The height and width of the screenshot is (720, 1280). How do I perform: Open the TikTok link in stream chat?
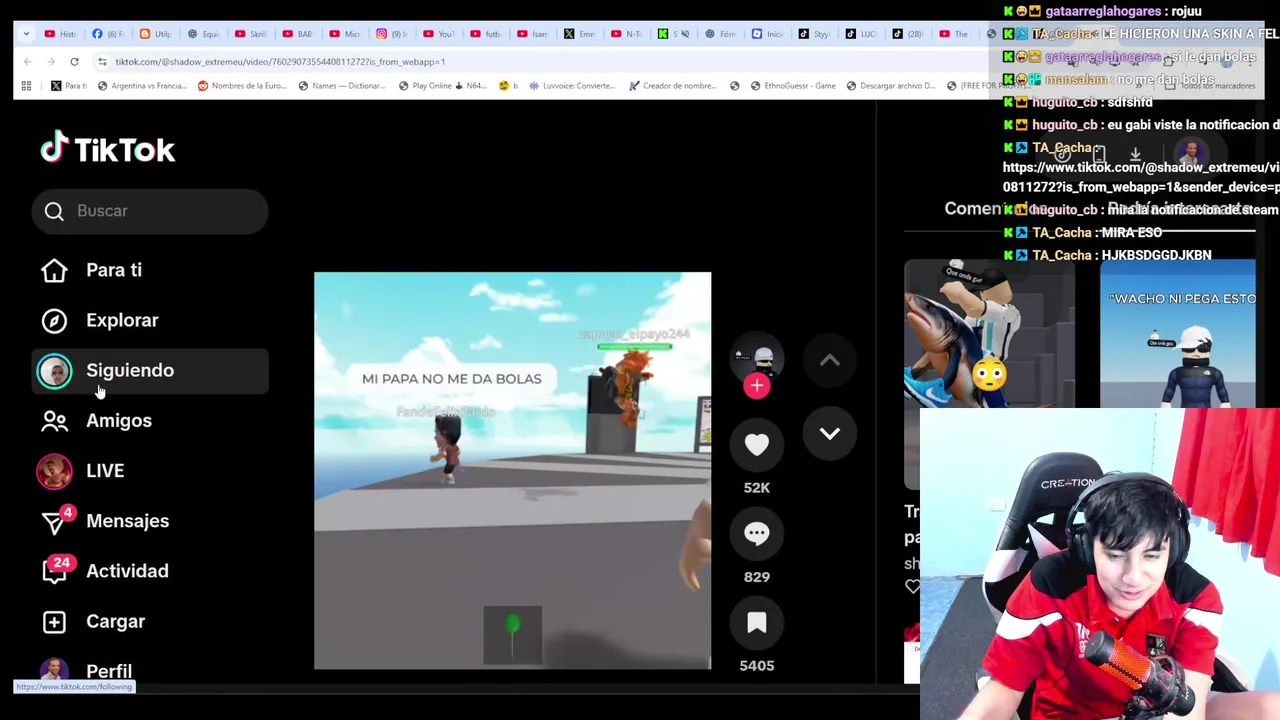tap(1141, 177)
